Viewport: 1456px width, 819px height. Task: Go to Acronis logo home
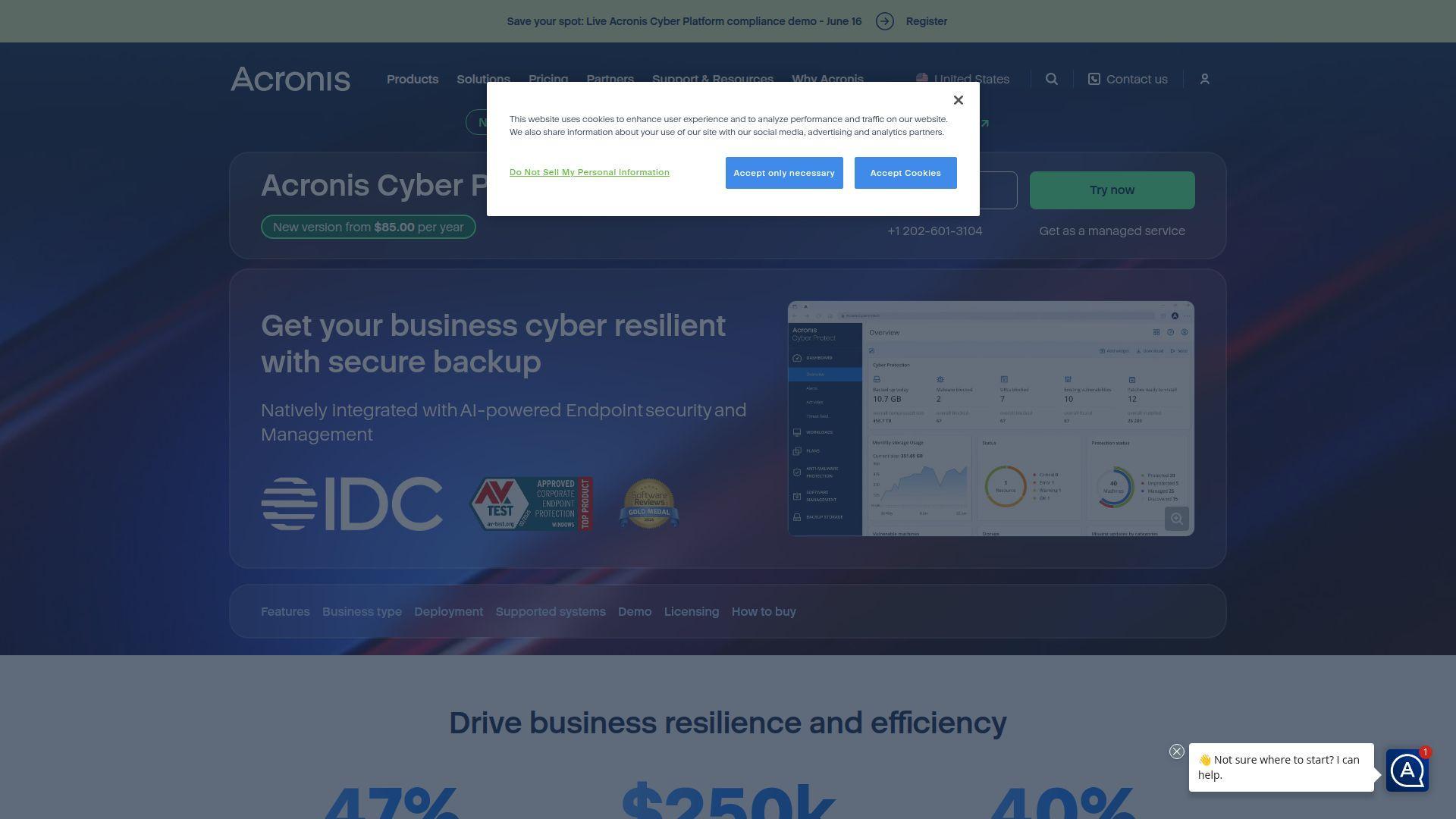point(290,79)
